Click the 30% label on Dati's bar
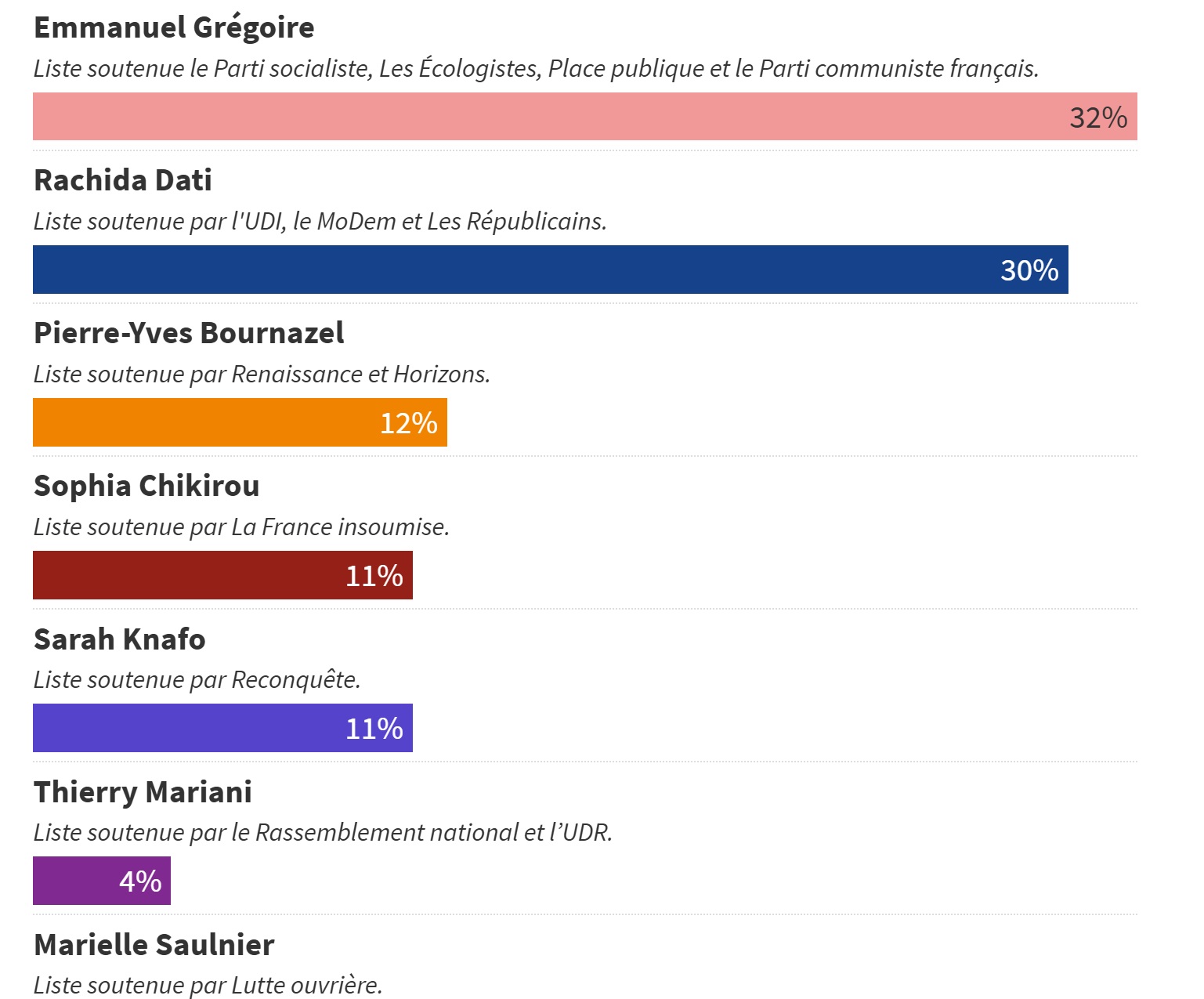This screenshot has height=999, width=1204. (x=1029, y=270)
